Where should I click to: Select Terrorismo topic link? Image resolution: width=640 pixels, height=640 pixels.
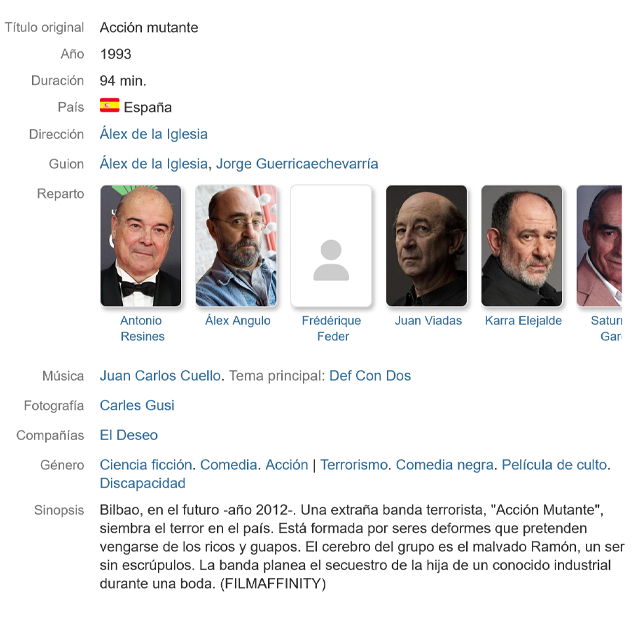coord(353,464)
